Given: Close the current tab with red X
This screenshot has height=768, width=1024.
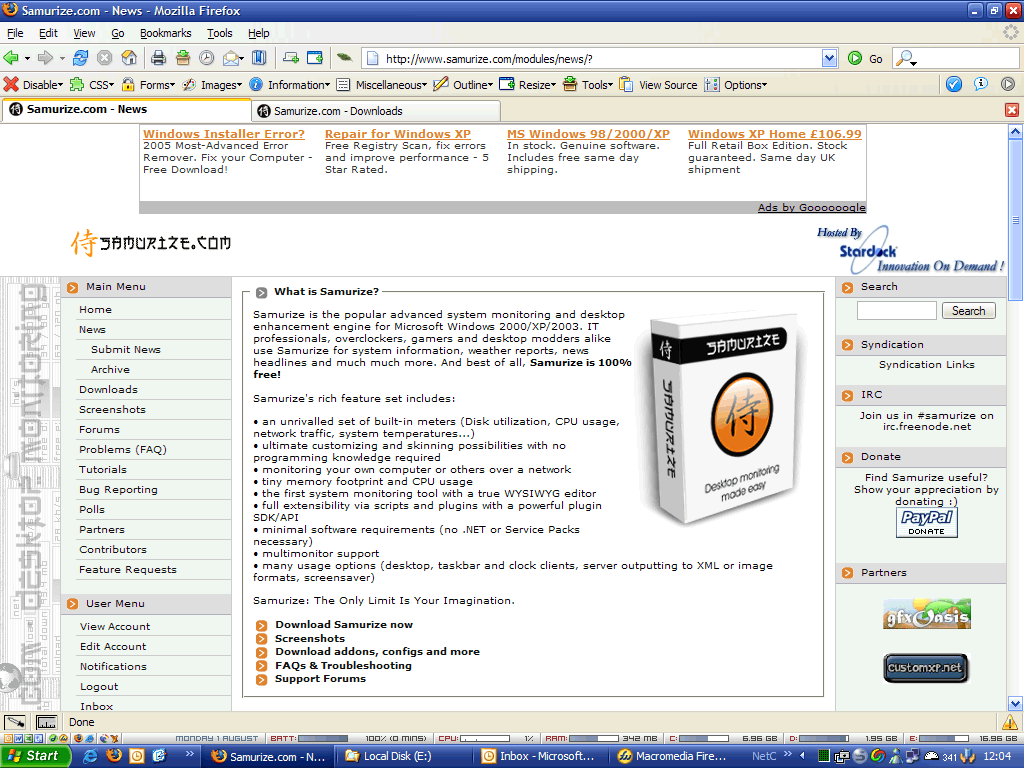Looking at the screenshot, I should click(1012, 110).
